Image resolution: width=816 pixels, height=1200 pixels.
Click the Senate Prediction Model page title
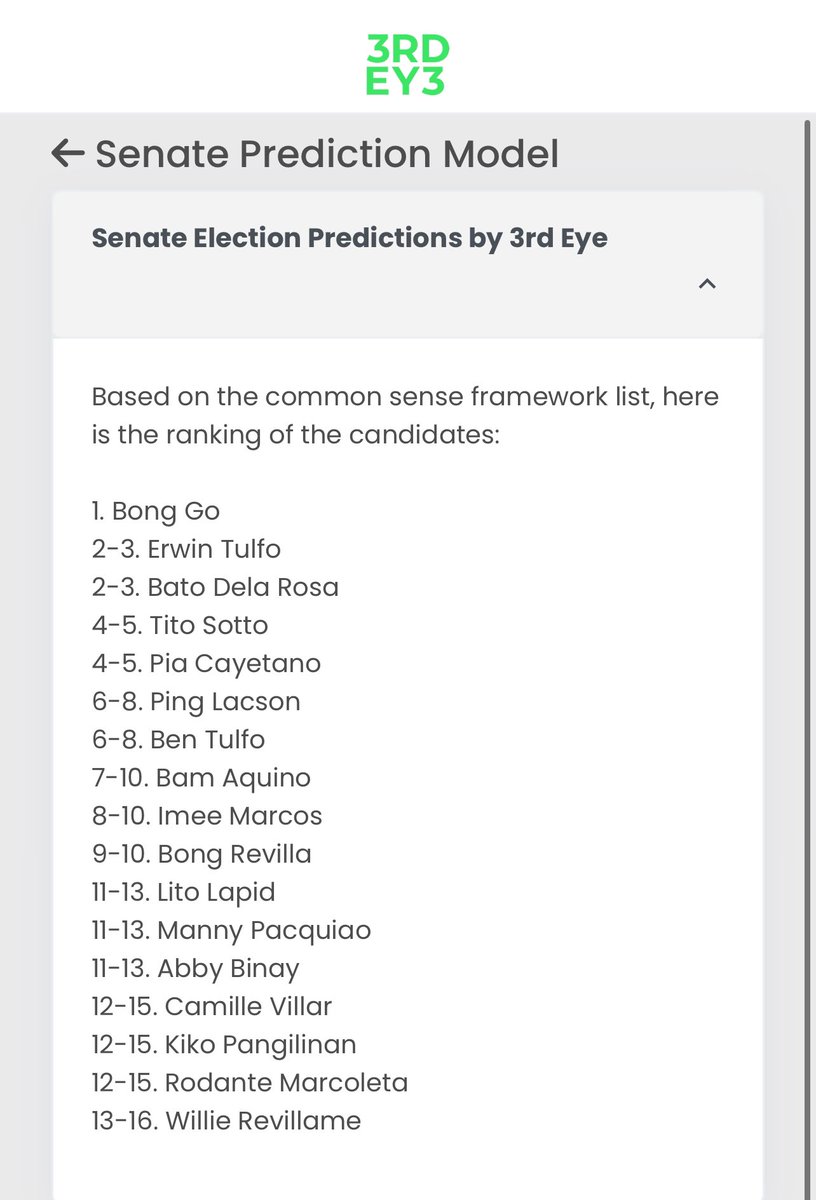coord(326,154)
